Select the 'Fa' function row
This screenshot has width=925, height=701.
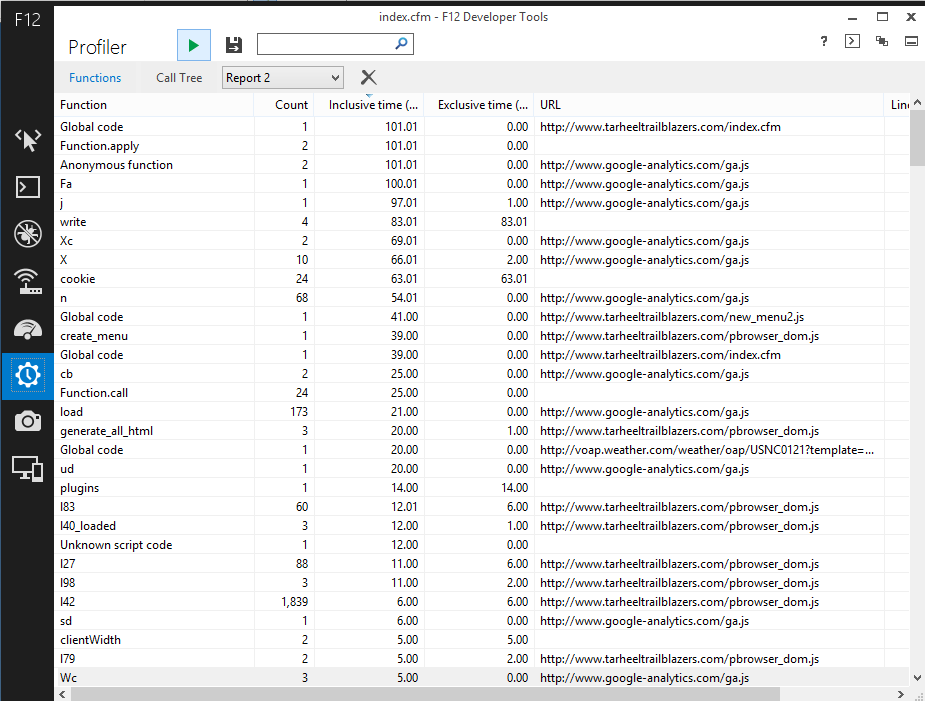pyautogui.click(x=483, y=184)
